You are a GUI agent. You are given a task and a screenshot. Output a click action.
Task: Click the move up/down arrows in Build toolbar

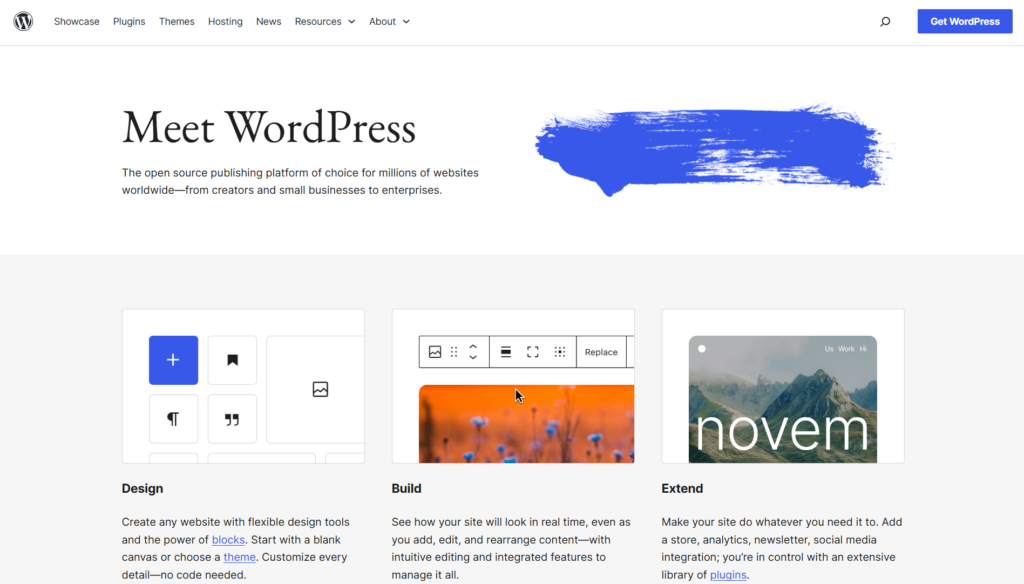(x=473, y=352)
